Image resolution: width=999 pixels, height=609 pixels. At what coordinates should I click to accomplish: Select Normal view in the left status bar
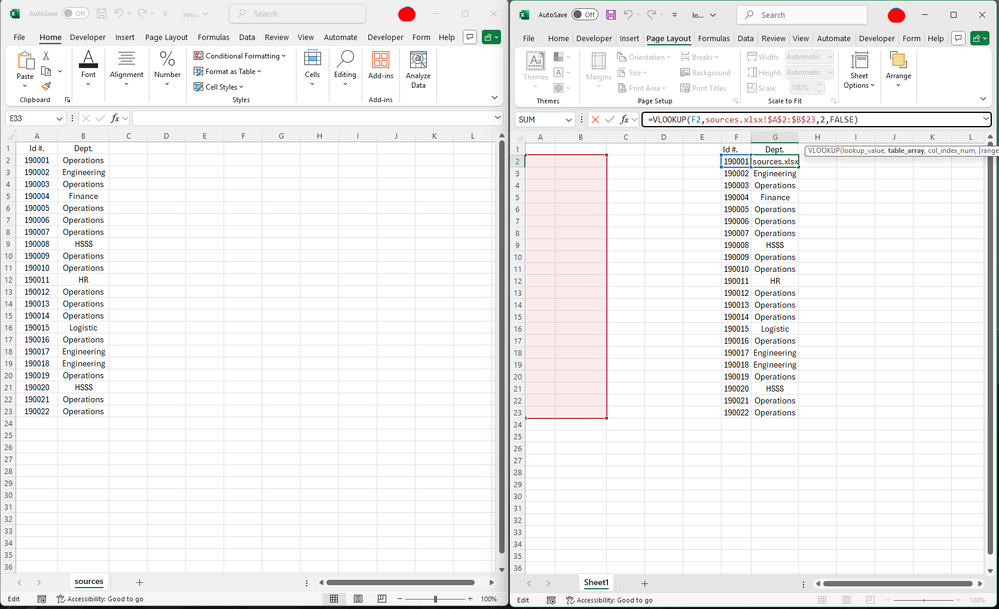(334, 599)
